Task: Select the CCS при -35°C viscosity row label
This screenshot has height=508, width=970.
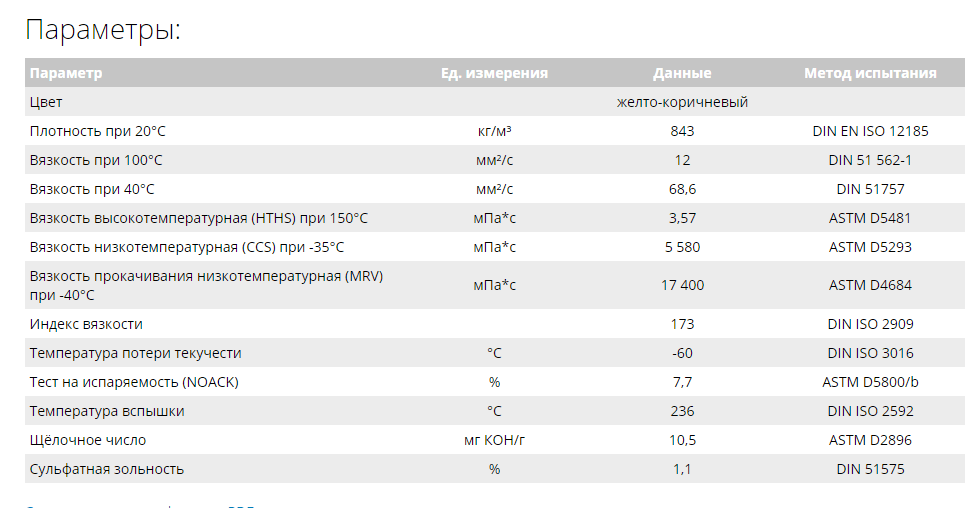Action: point(187,247)
